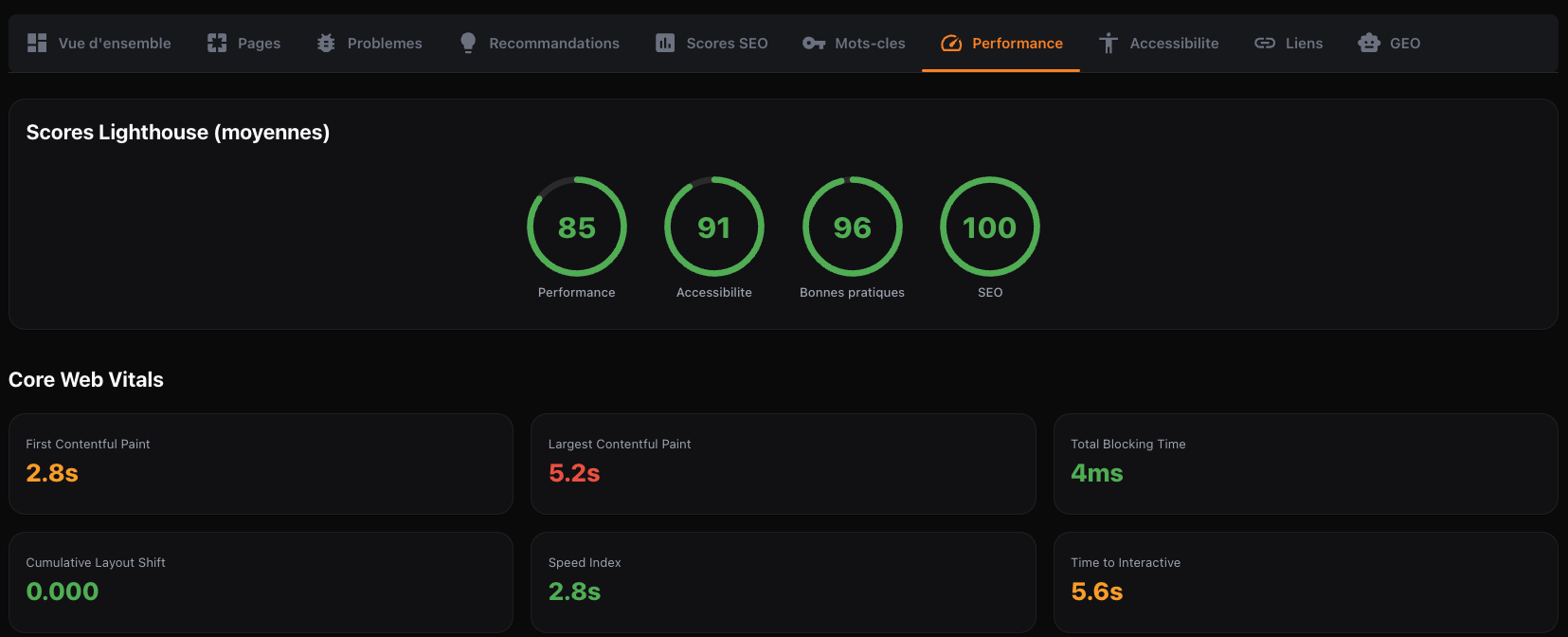
Task: Open the First Contentful Paint card
Action: [261, 464]
